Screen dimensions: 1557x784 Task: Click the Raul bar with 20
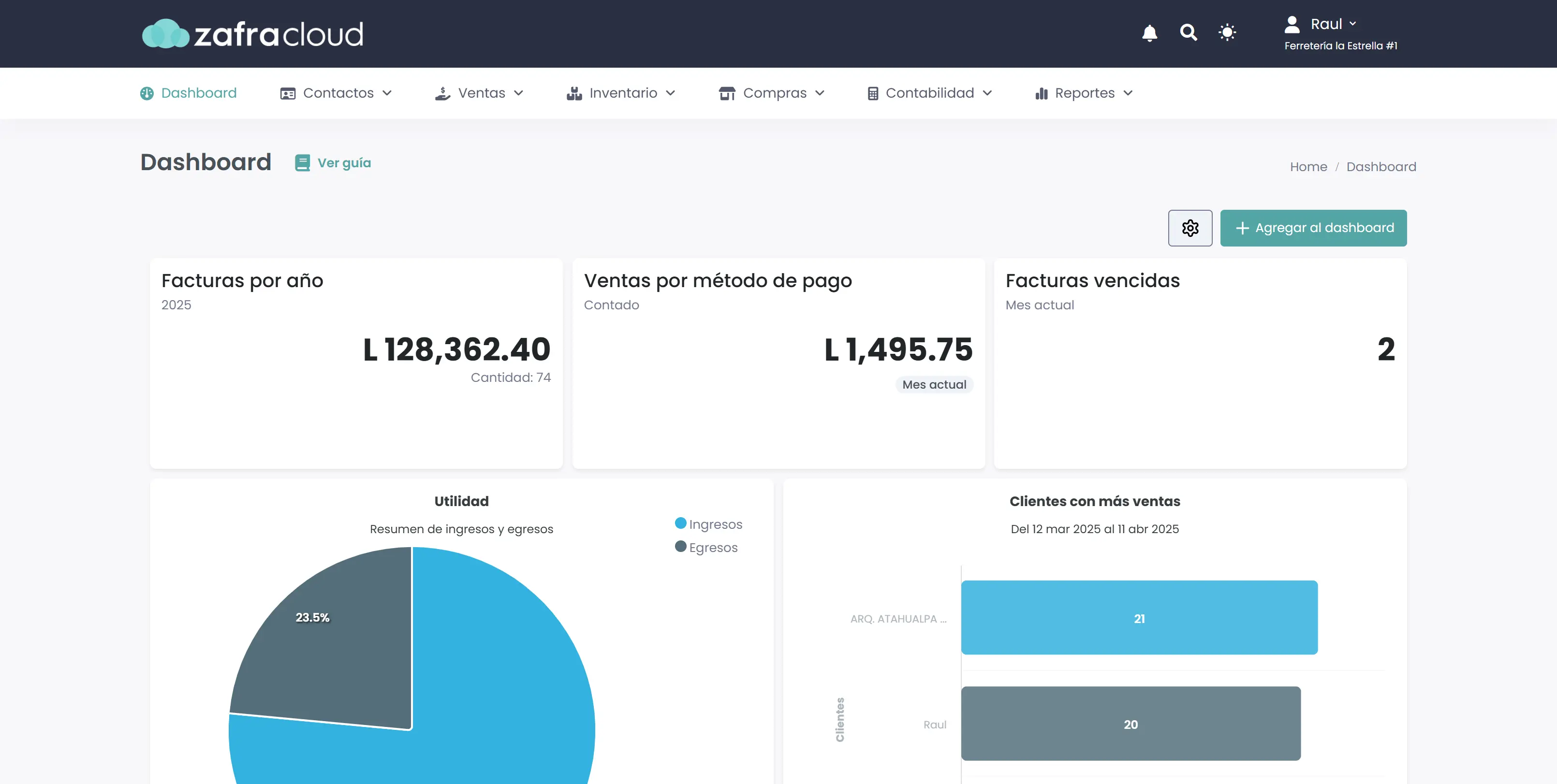[x=1131, y=724]
